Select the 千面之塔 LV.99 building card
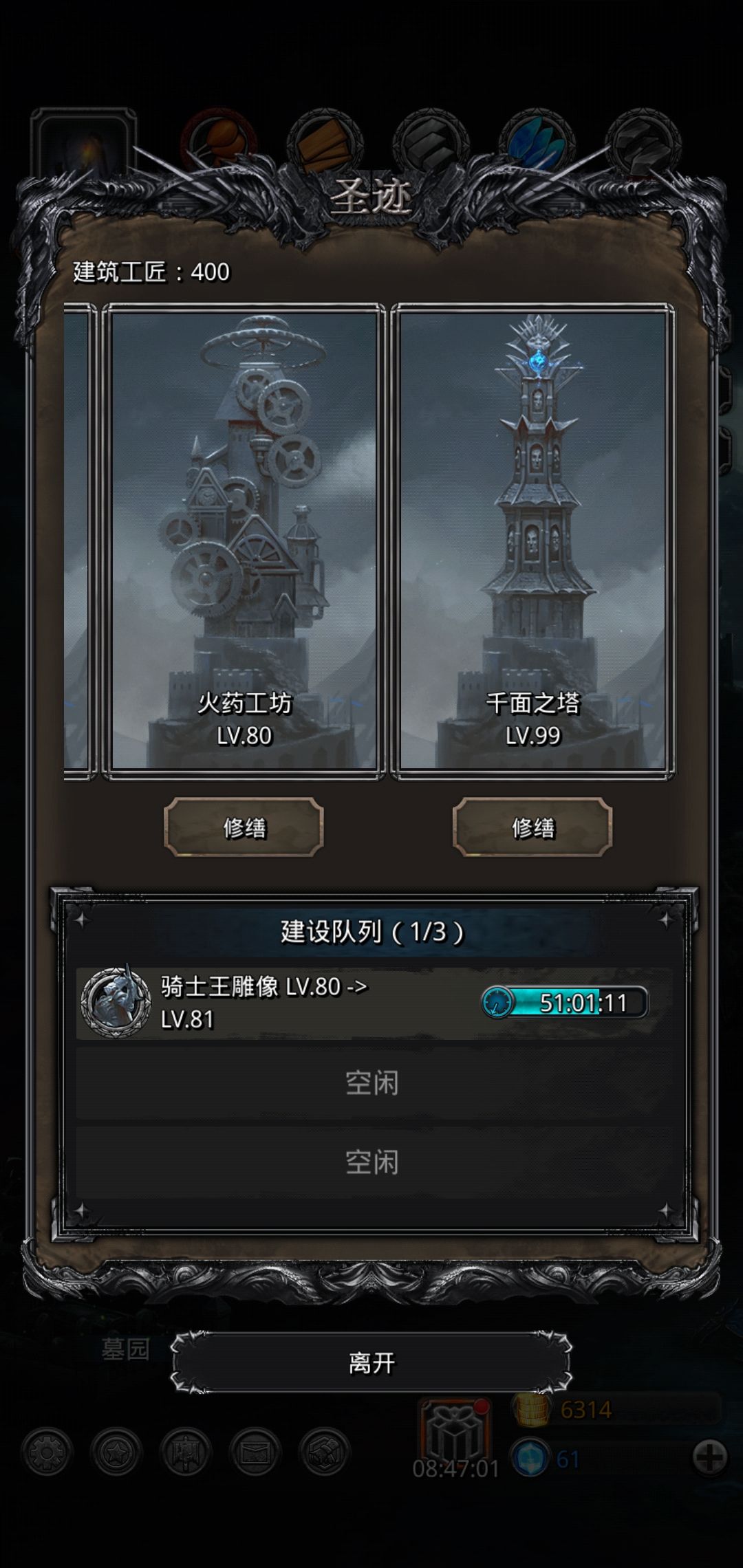The width and height of the screenshot is (743, 1568). 533,540
